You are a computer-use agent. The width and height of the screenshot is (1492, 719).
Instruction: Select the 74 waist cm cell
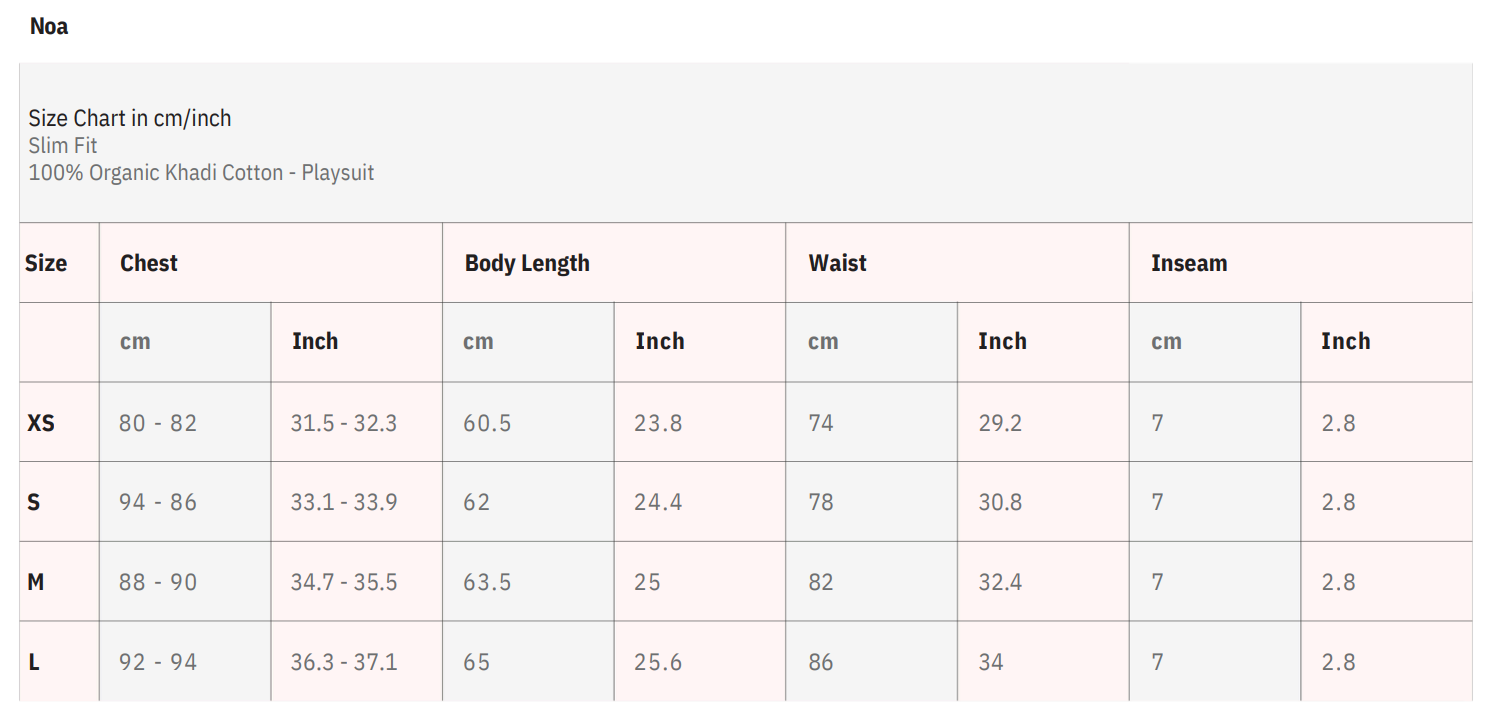(x=821, y=423)
